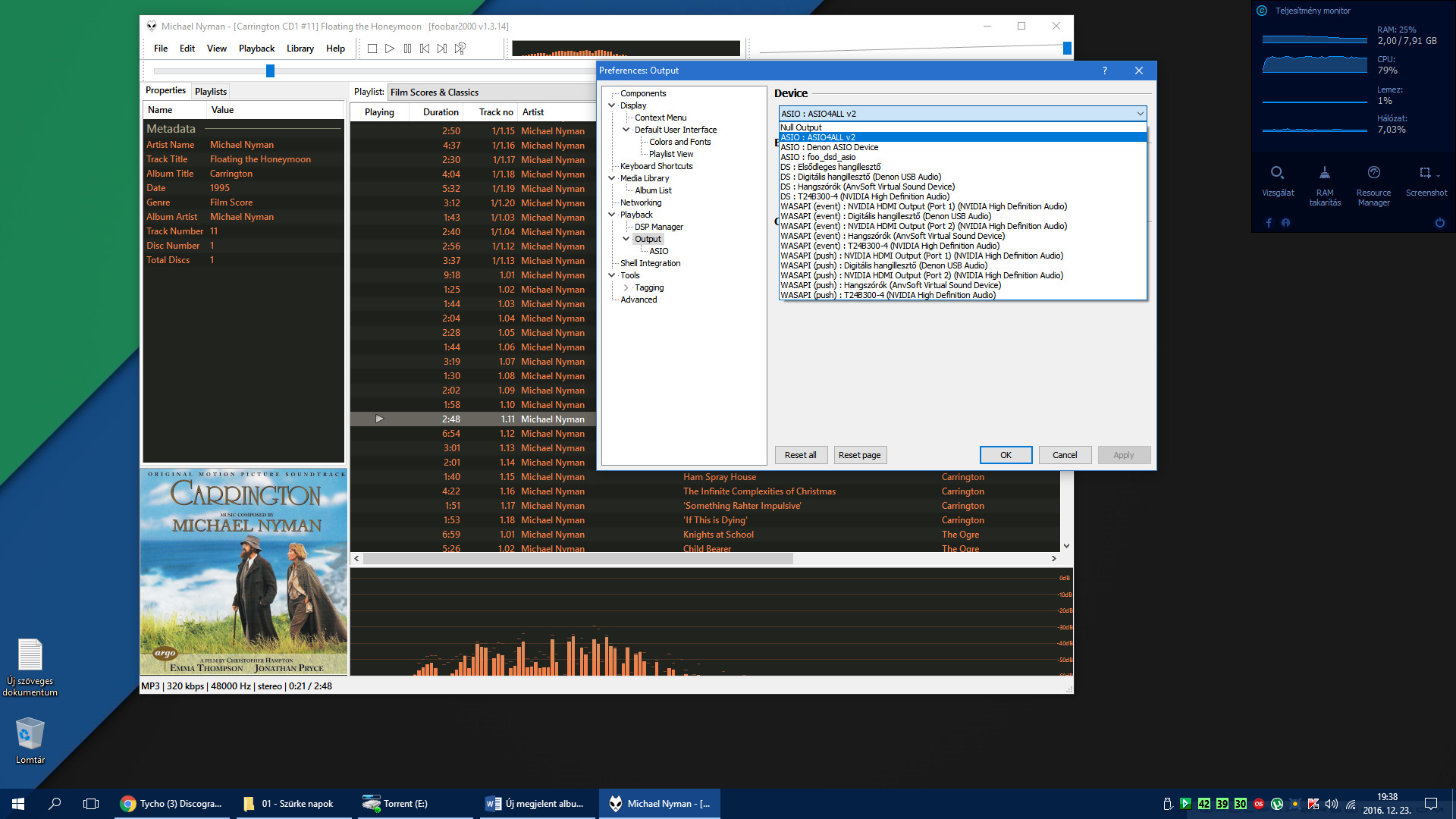Select DSP Manager in preferences tree
Viewport: 1456px width, 819px height.
[658, 227]
